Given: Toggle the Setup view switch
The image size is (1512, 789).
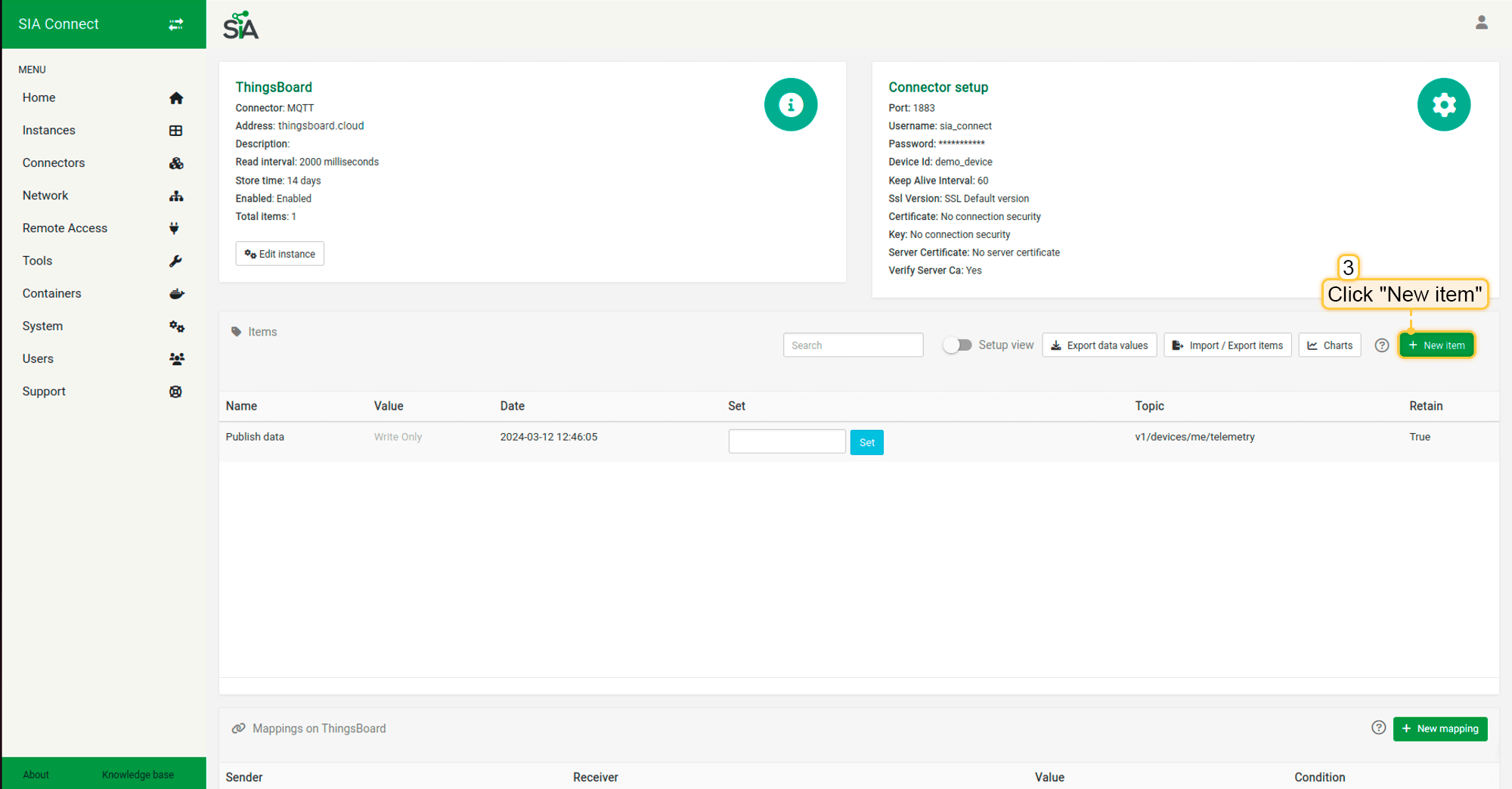Looking at the screenshot, I should pyautogui.click(x=957, y=345).
